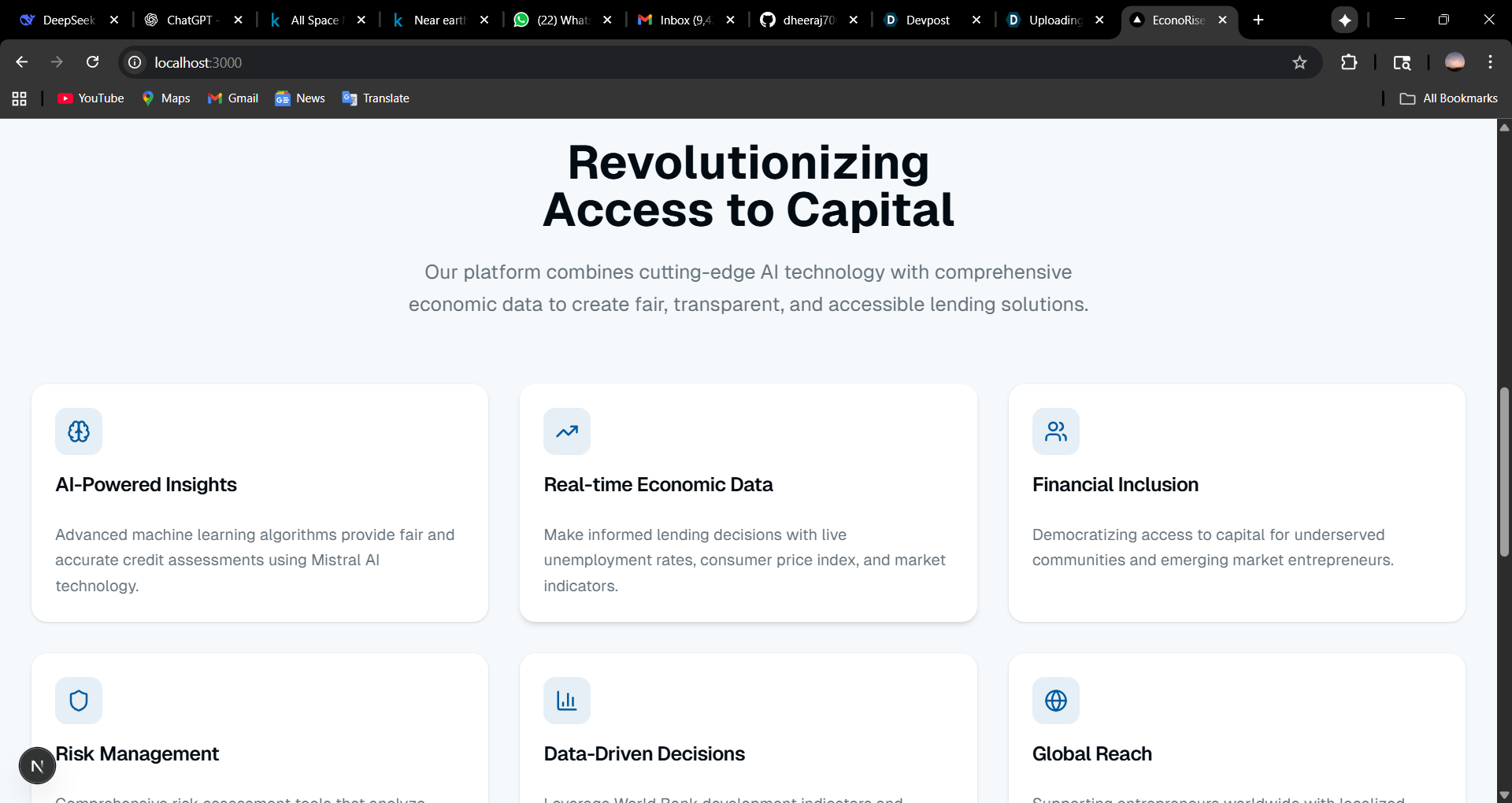The width and height of the screenshot is (1512, 803).
Task: Switch to the DeepSeek tab
Action: click(57, 20)
